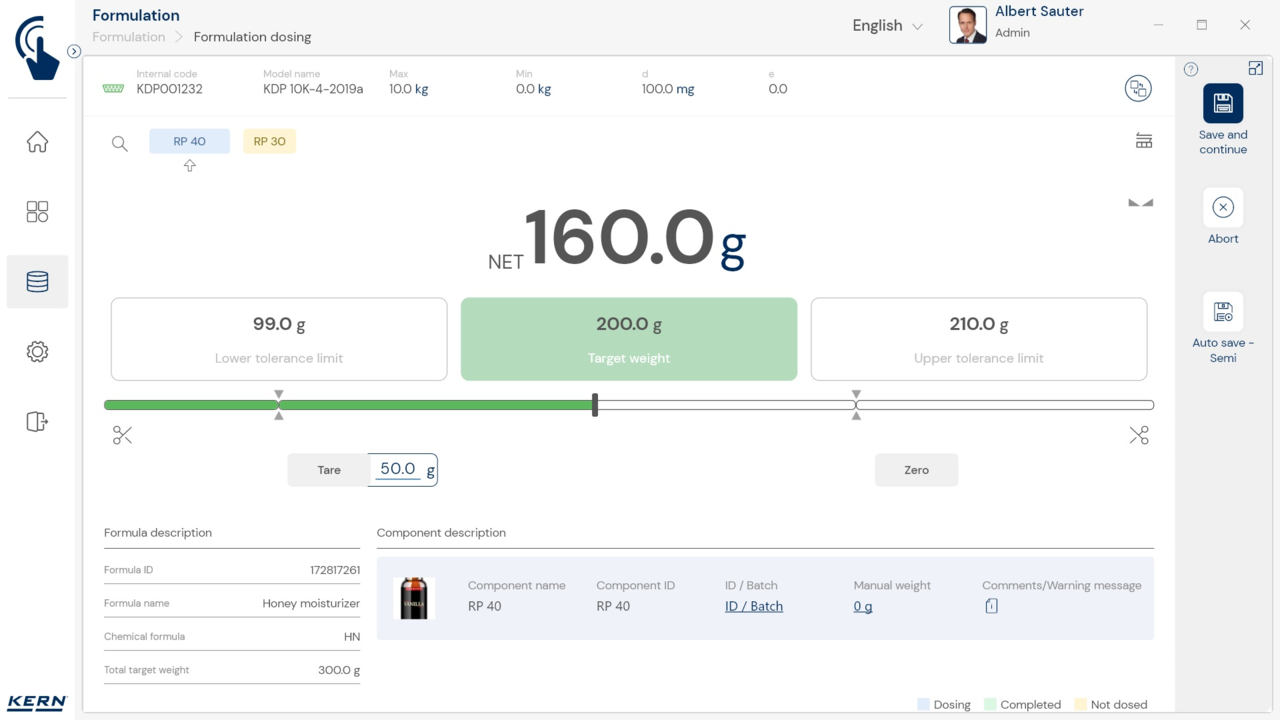Abort the formulation dosing
1280x720 pixels.
[x=1222, y=208]
